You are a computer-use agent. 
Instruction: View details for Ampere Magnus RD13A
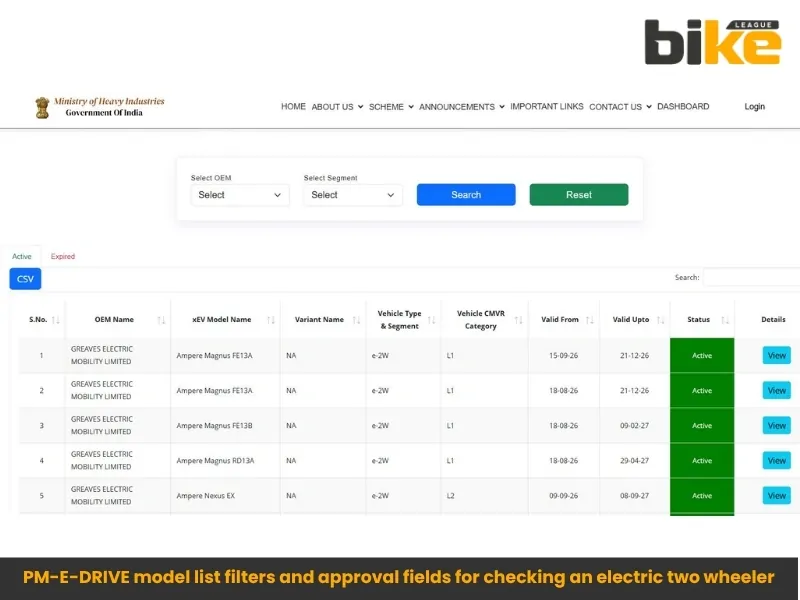coord(777,461)
